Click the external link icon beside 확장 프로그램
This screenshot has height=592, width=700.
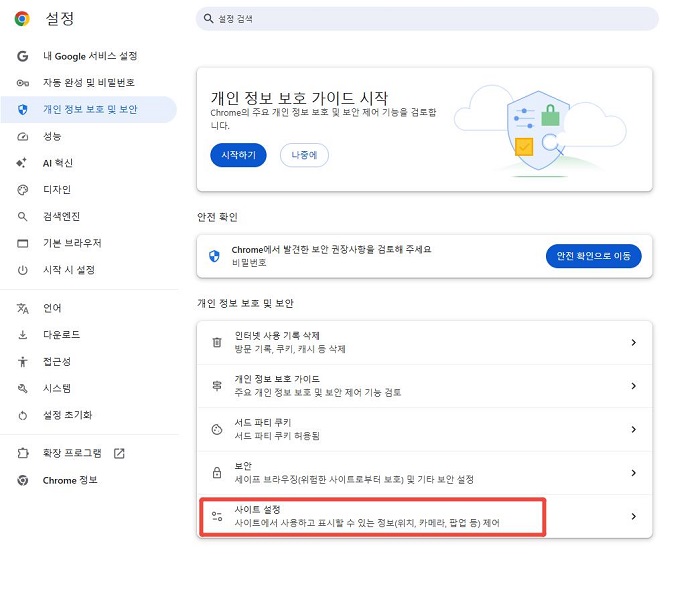[119, 454]
